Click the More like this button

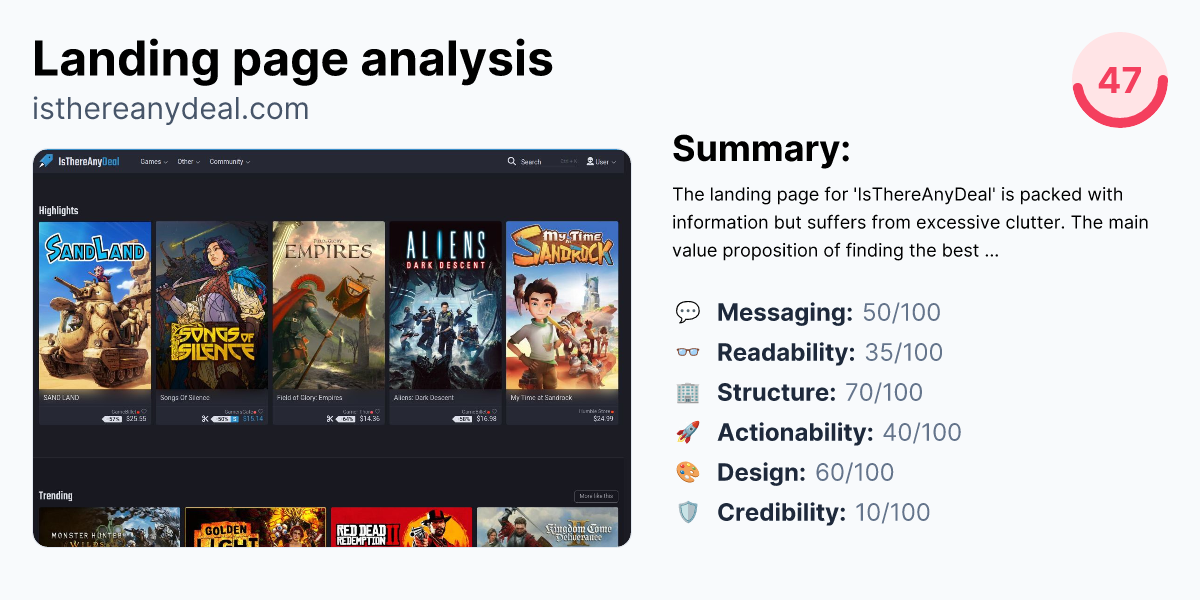[x=597, y=495]
